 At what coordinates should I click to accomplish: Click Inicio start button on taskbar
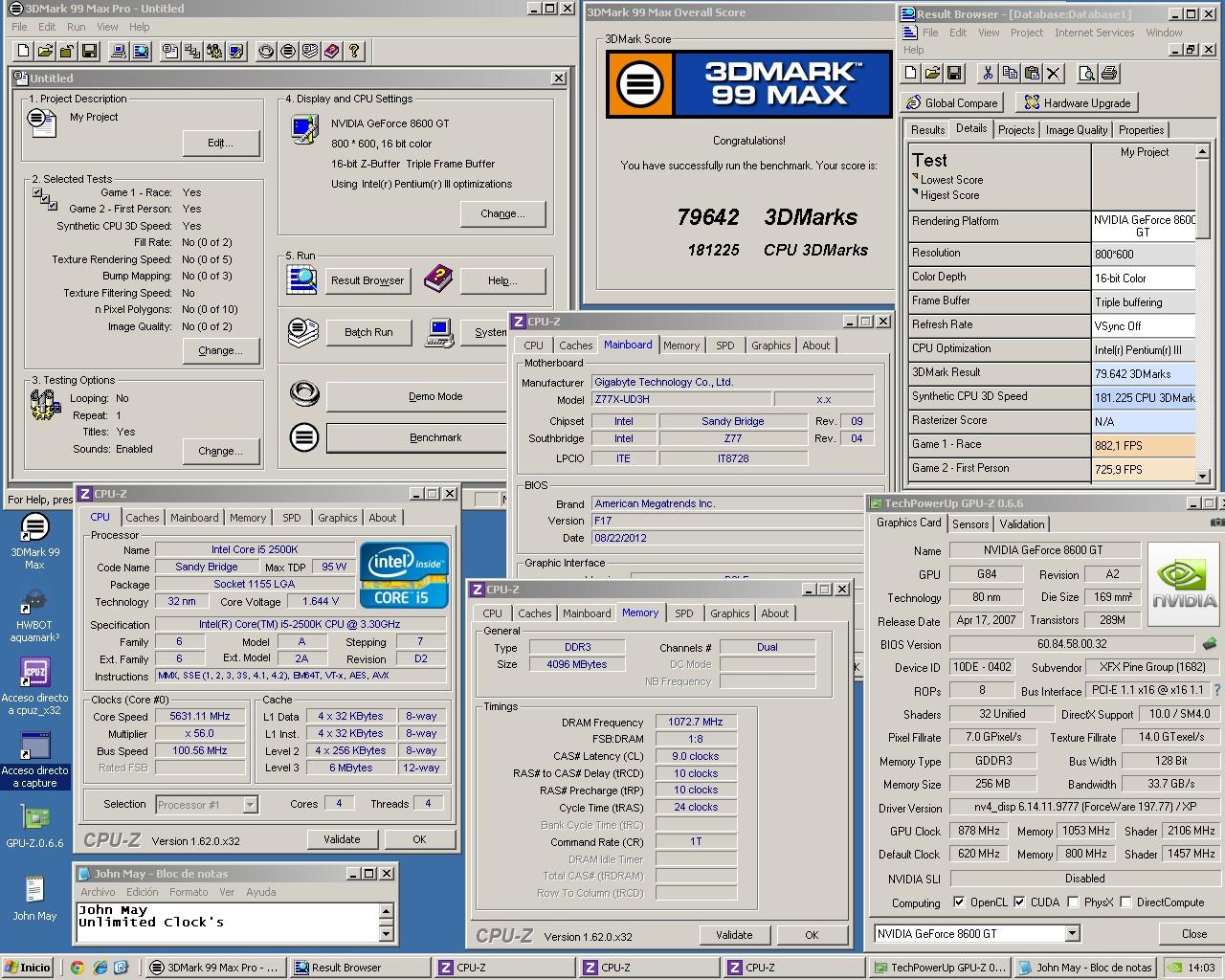[27, 968]
